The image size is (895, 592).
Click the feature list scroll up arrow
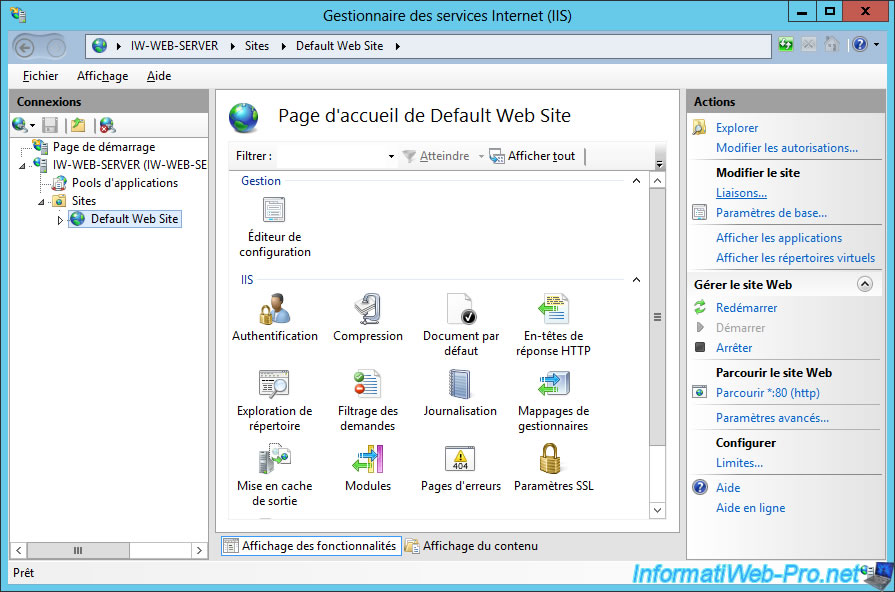657,182
